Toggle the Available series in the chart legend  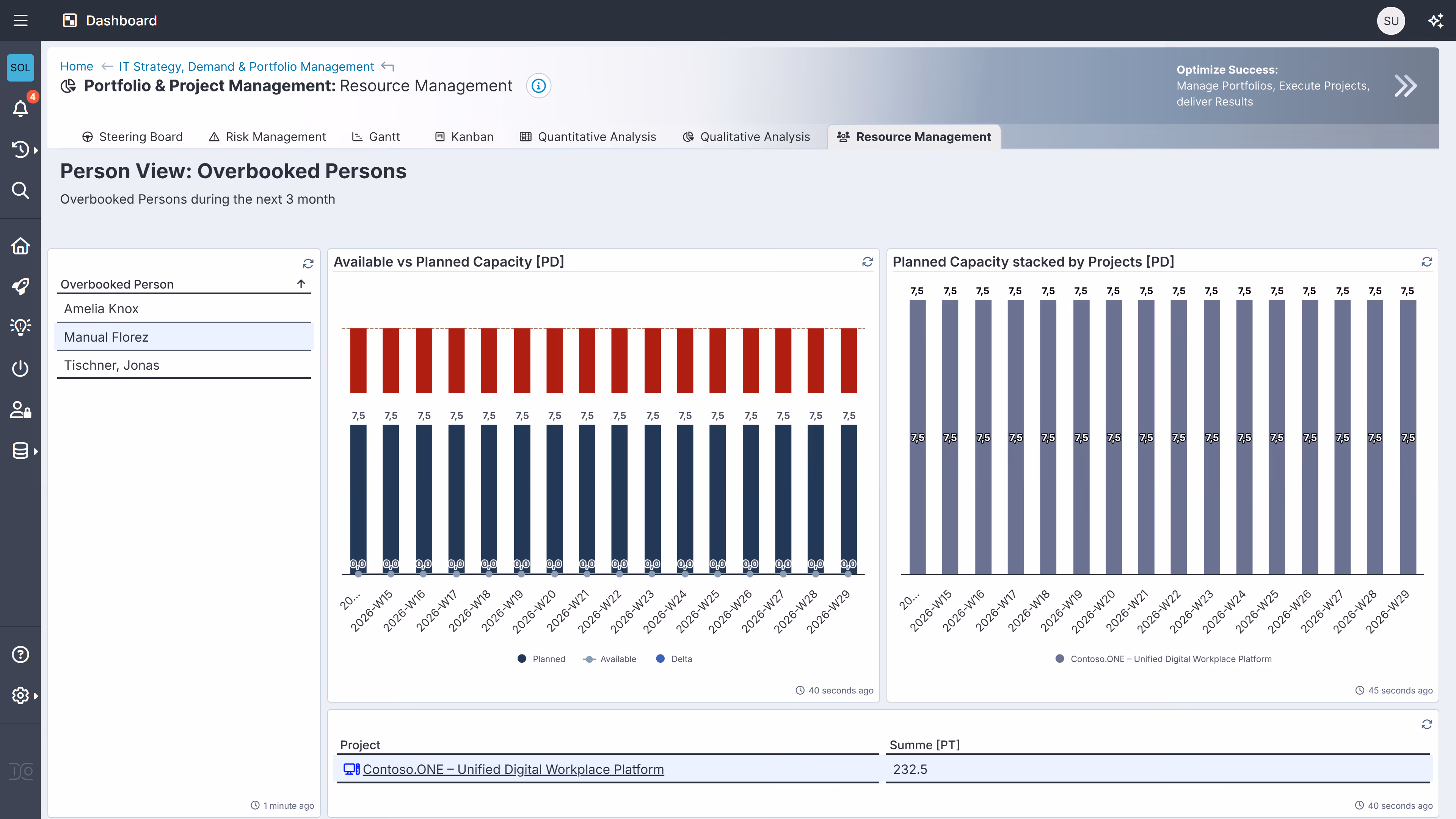609,659
